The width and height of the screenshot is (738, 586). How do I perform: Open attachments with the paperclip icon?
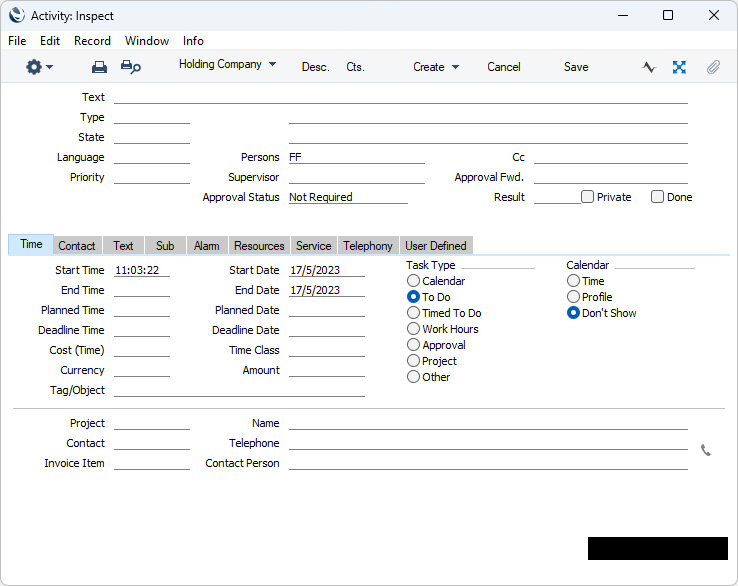[x=713, y=67]
